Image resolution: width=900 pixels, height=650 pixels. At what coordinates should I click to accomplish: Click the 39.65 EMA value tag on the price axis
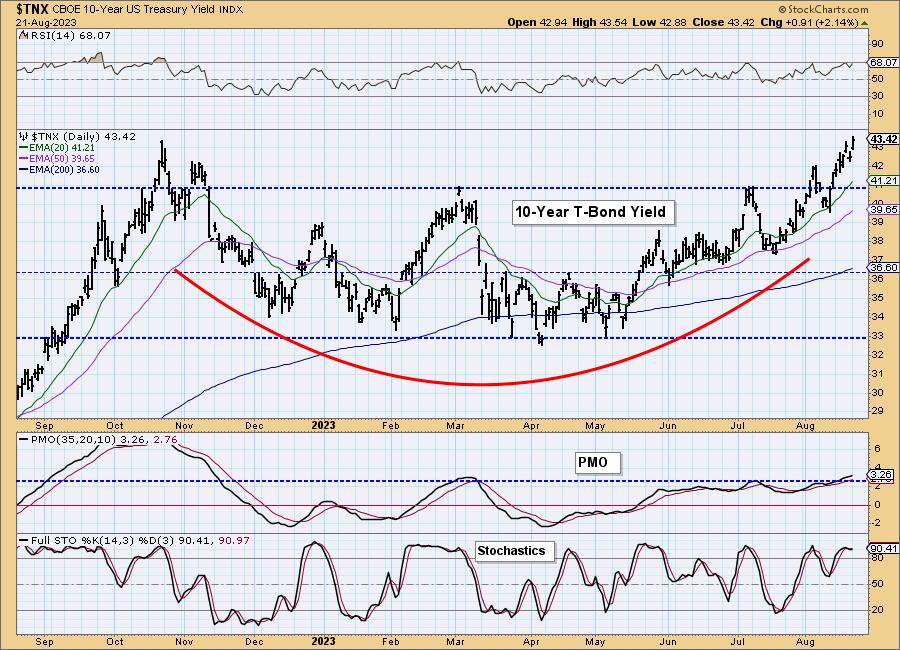click(x=884, y=210)
